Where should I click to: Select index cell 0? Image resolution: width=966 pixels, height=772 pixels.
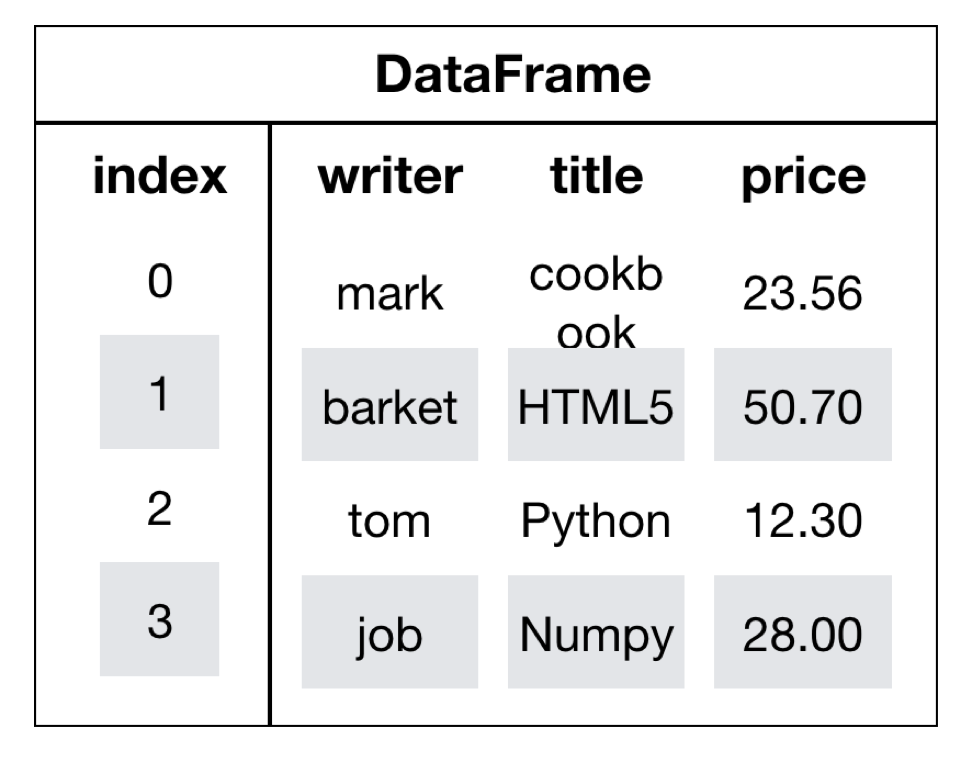(160, 282)
